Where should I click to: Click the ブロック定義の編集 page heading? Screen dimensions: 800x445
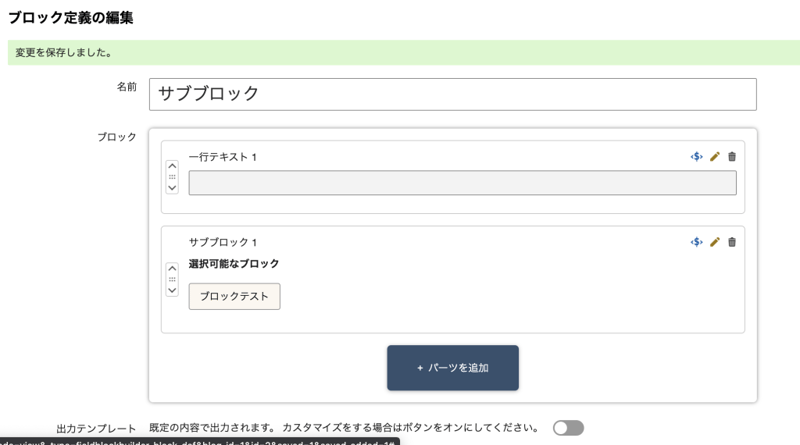tap(71, 17)
